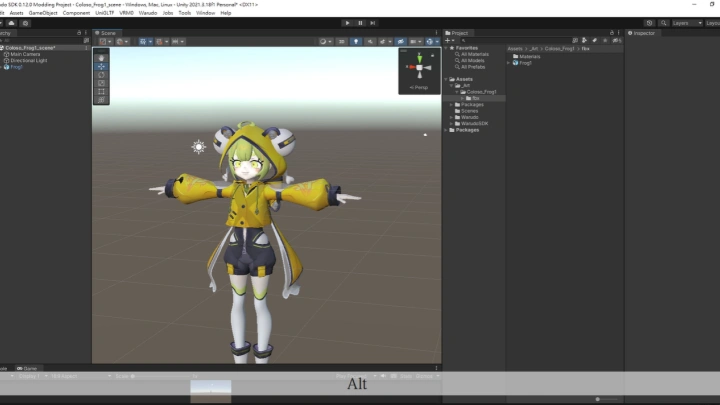Screen dimensions: 720x405
Task: Toggle hidden objects visibility in Scene
Action: tap(400, 41)
